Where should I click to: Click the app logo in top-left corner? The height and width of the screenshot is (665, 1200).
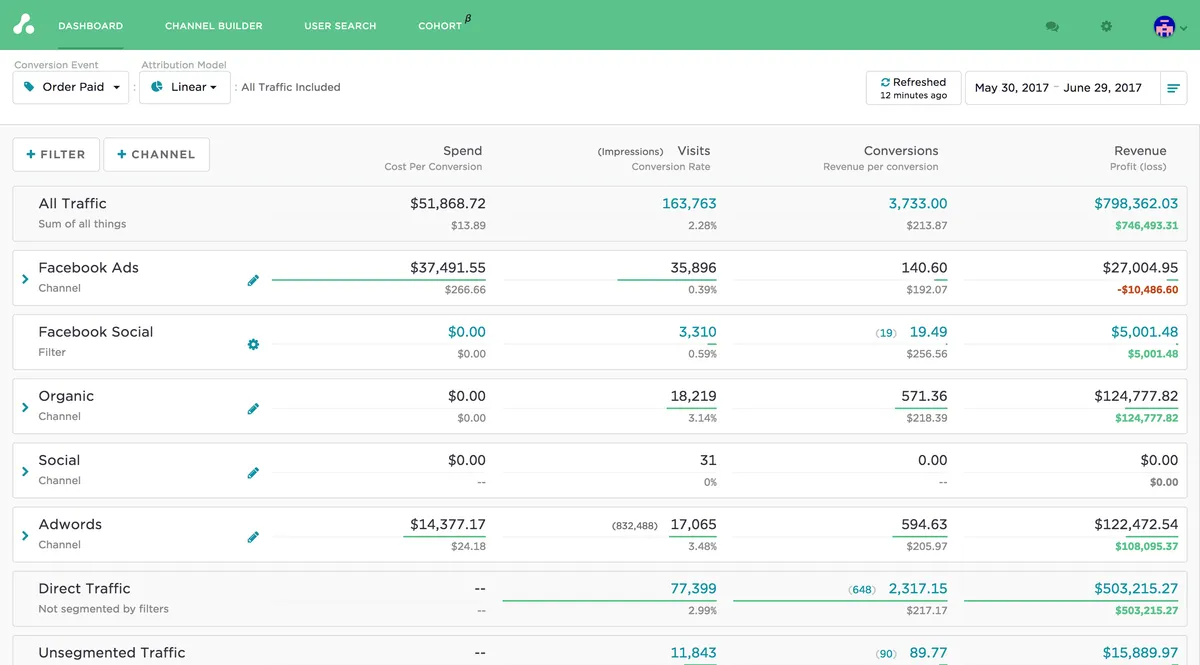[24, 25]
